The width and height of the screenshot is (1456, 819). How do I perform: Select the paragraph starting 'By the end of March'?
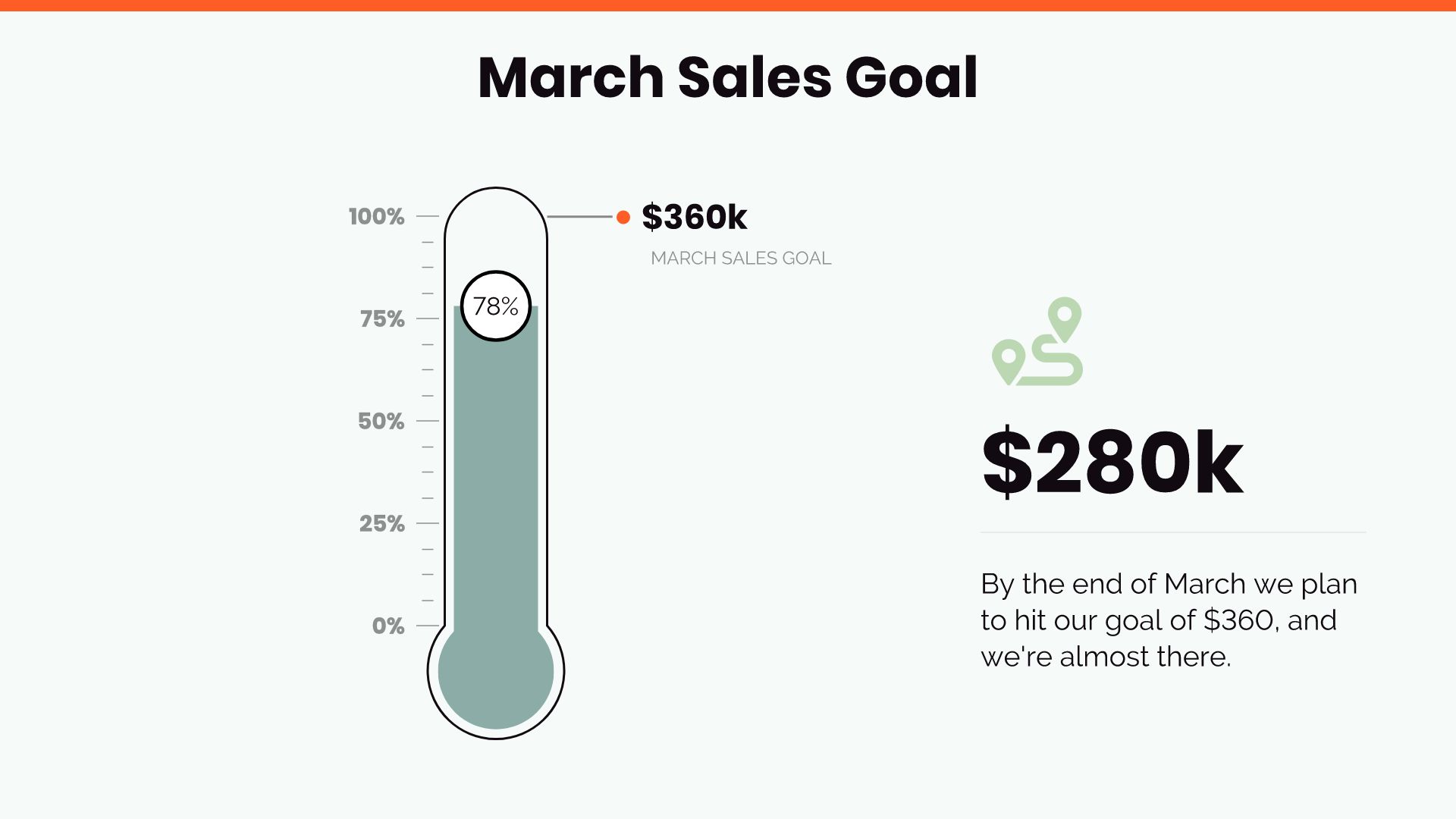point(1168,620)
